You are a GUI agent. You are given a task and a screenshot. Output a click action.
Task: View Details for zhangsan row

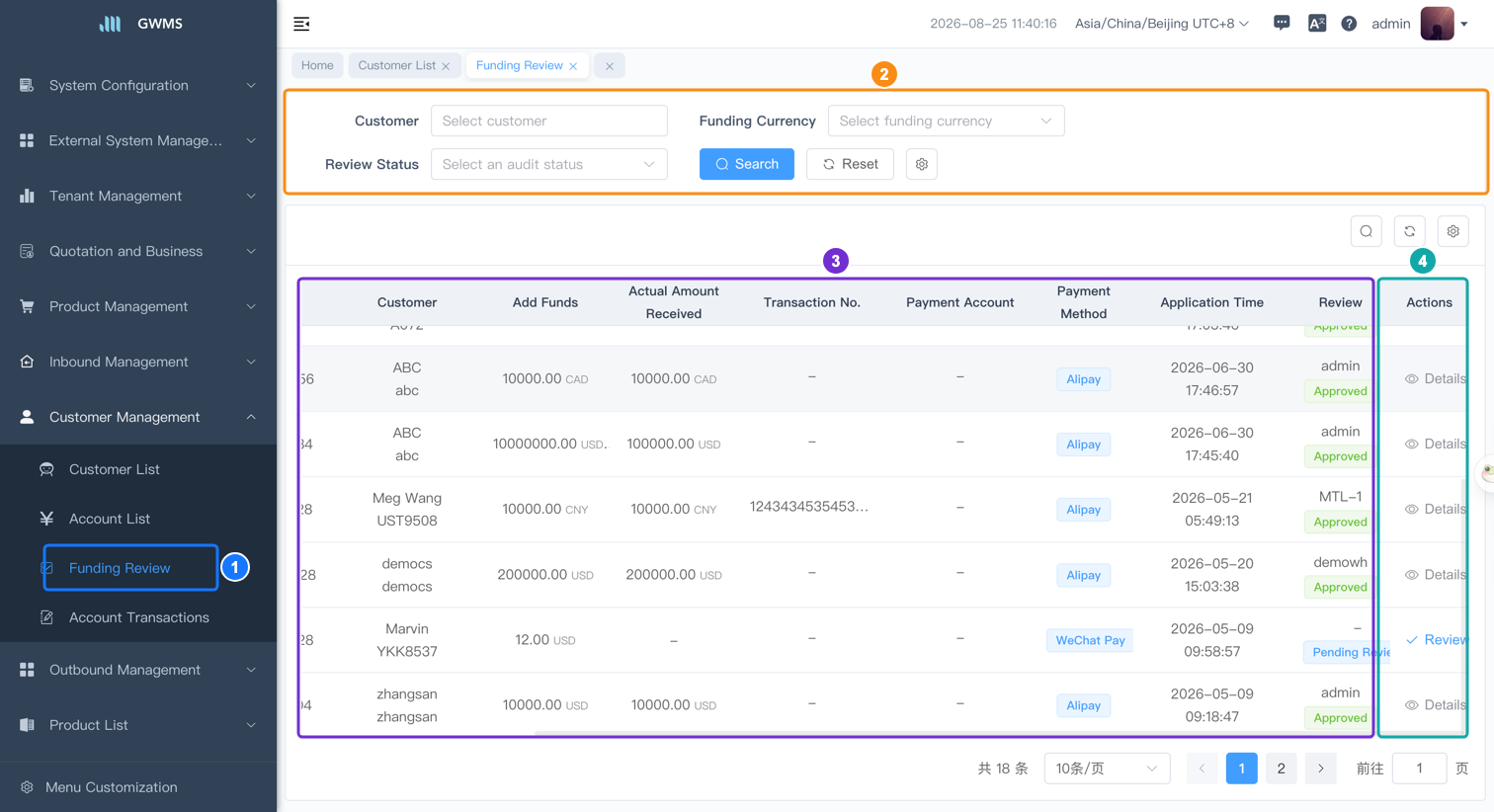(x=1436, y=704)
